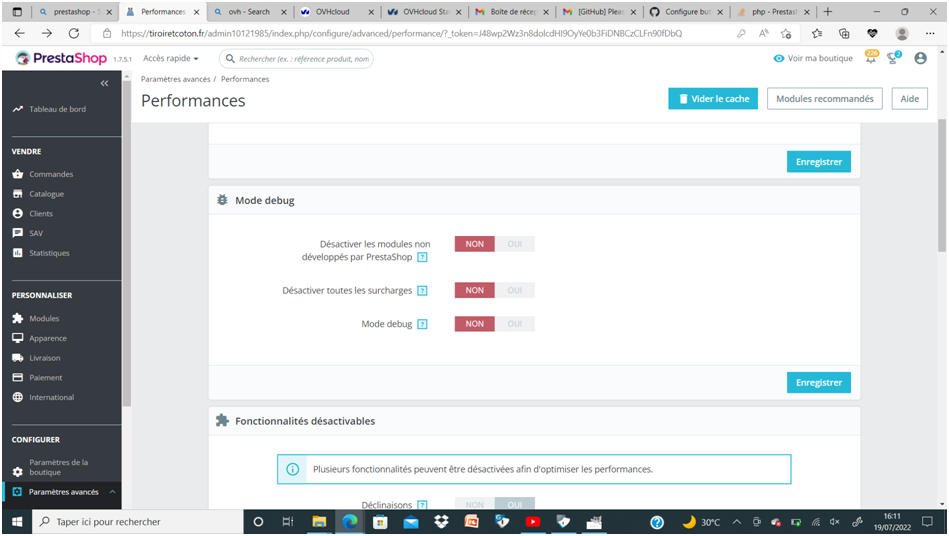Click the Read aloud icon

pyautogui.click(x=763, y=33)
